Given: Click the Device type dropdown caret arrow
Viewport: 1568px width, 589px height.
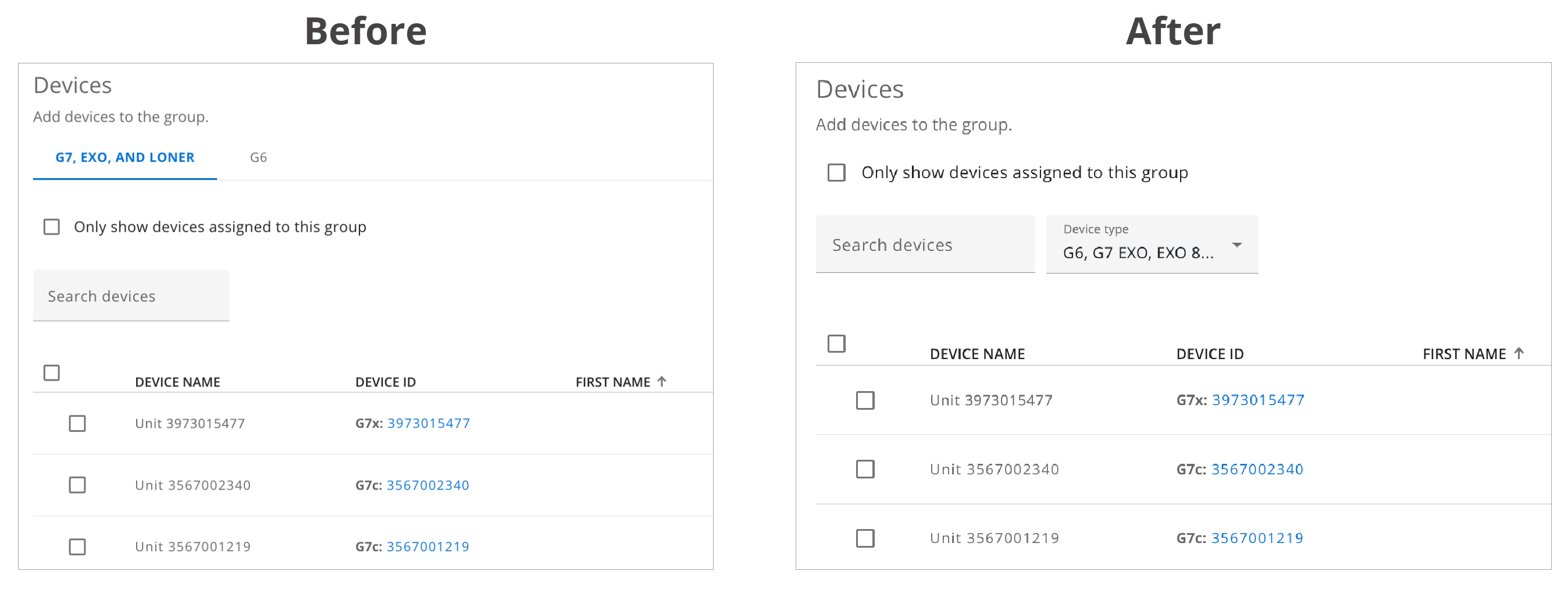Looking at the screenshot, I should (1236, 245).
